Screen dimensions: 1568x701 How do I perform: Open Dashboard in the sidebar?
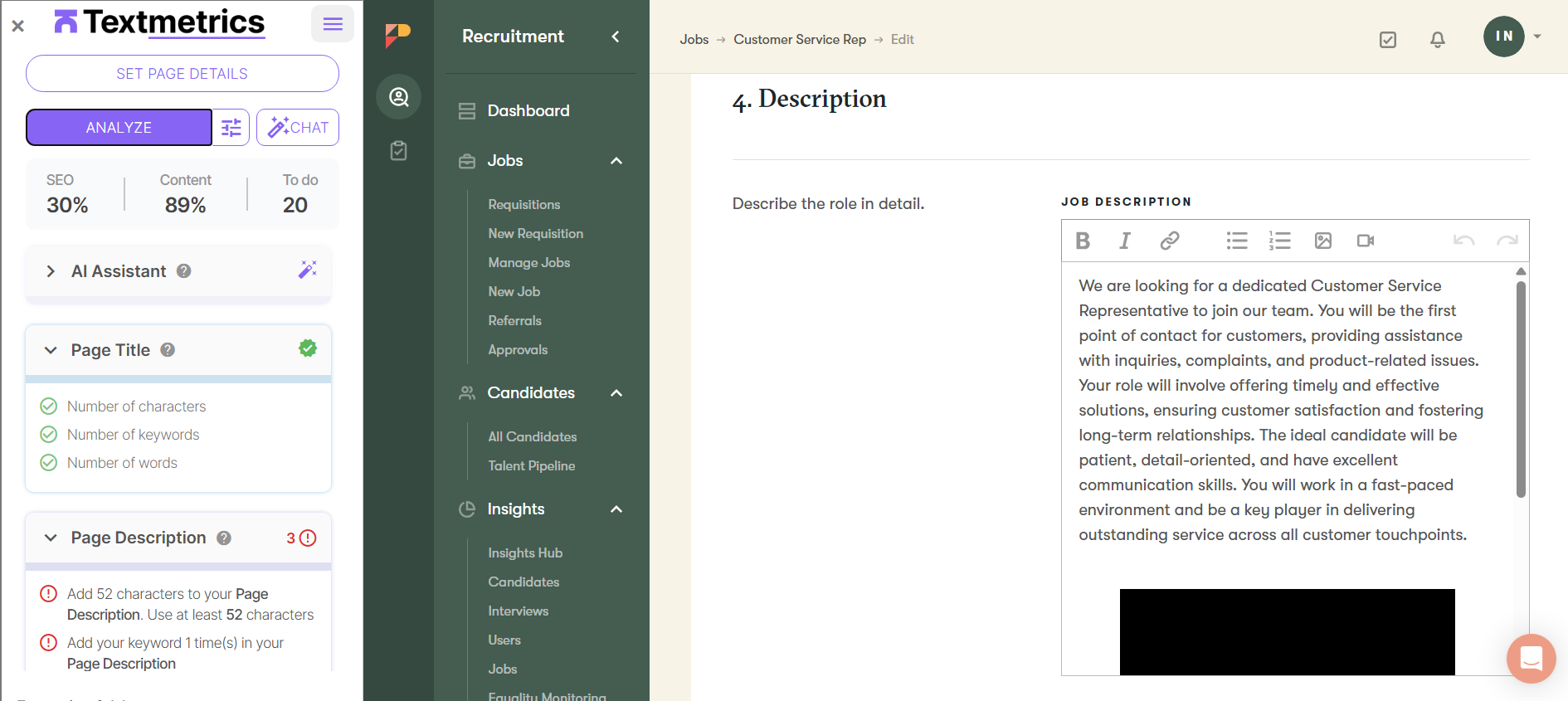(528, 111)
